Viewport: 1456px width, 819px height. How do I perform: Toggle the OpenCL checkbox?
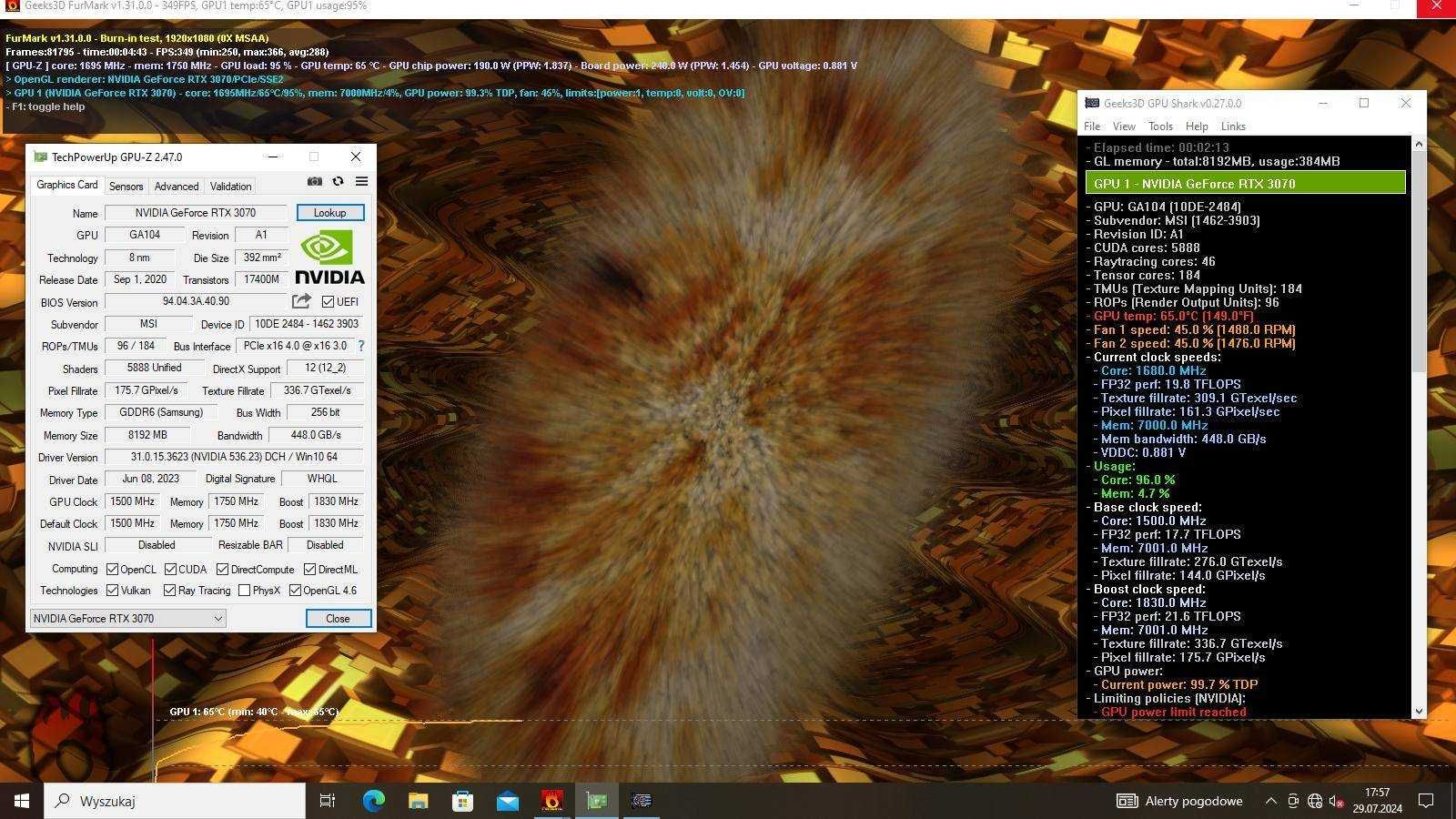pyautogui.click(x=112, y=570)
